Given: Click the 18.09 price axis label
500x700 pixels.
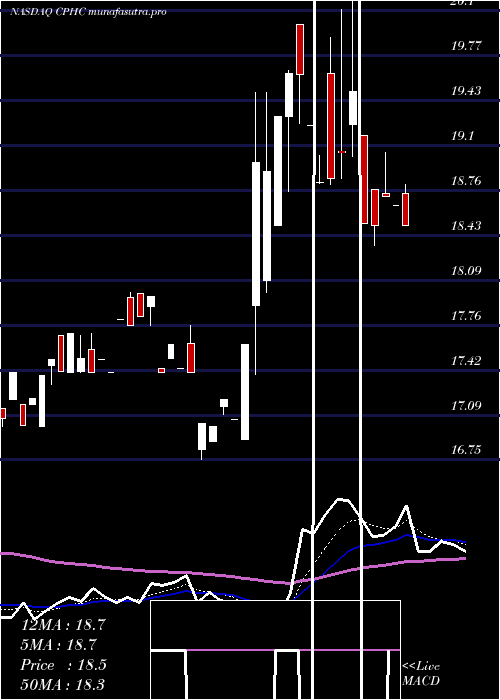Looking at the screenshot, I should coord(467,271).
